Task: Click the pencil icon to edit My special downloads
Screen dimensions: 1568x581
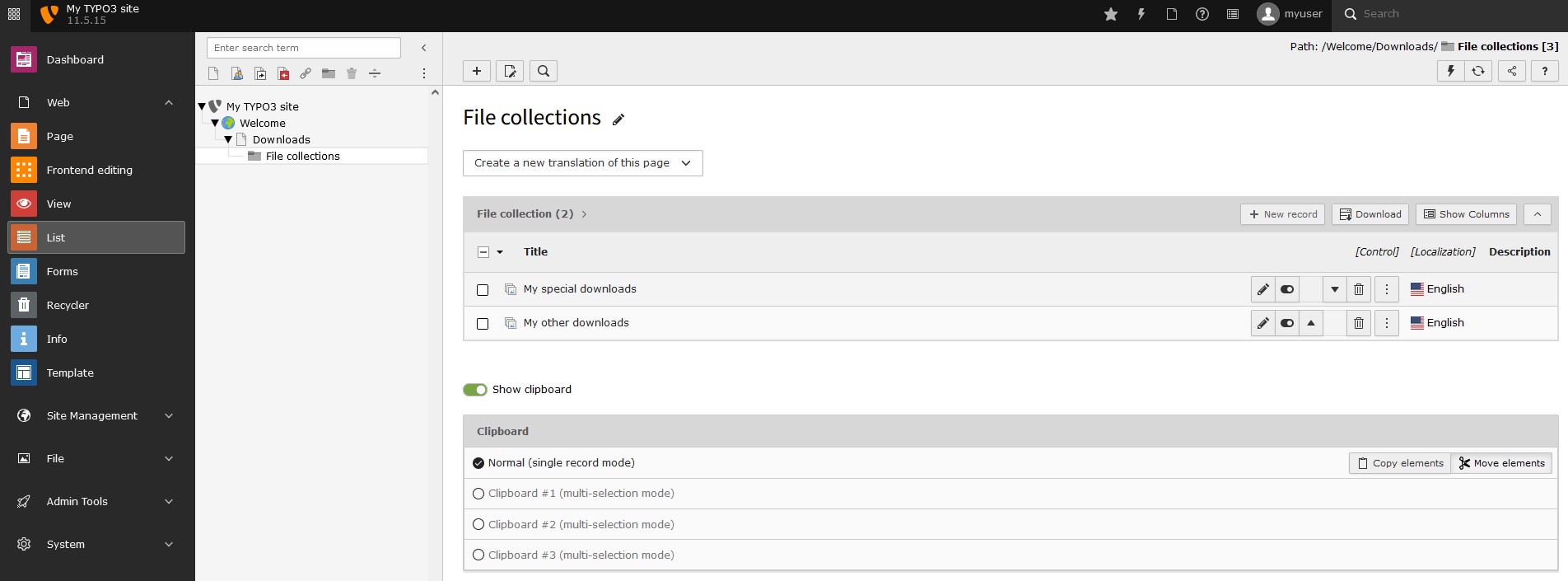Action: point(1262,289)
